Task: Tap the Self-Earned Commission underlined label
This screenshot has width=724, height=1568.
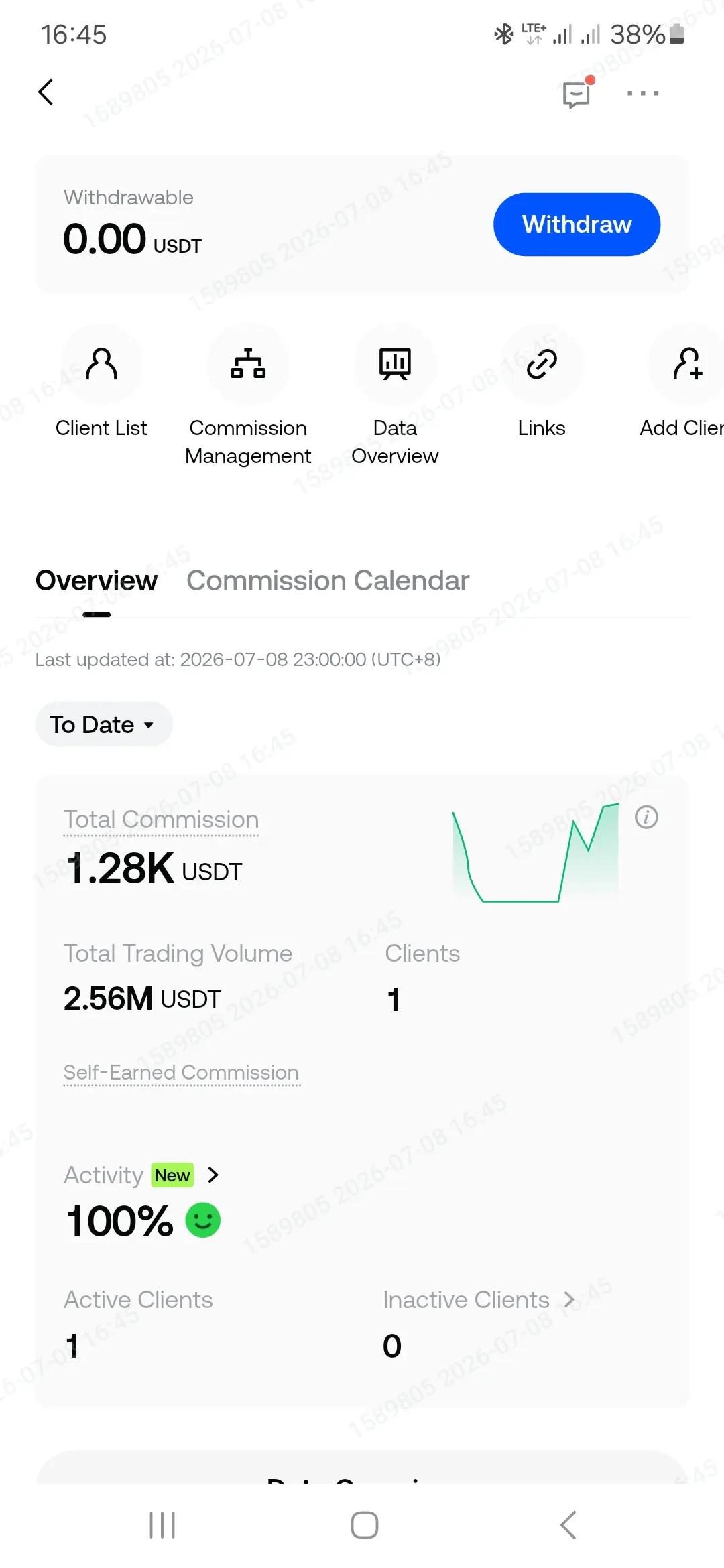Action: tap(181, 1073)
